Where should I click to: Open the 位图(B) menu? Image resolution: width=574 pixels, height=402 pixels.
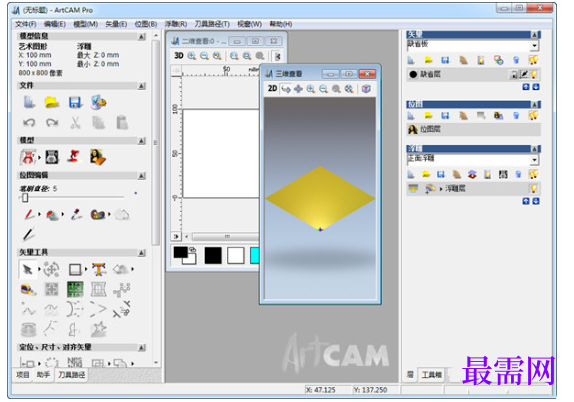point(146,24)
